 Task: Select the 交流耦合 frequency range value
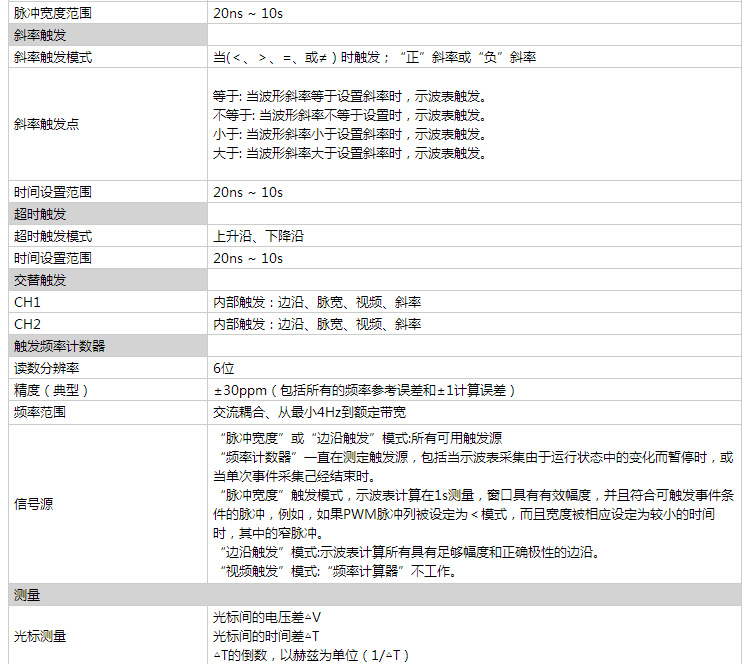[309, 412]
